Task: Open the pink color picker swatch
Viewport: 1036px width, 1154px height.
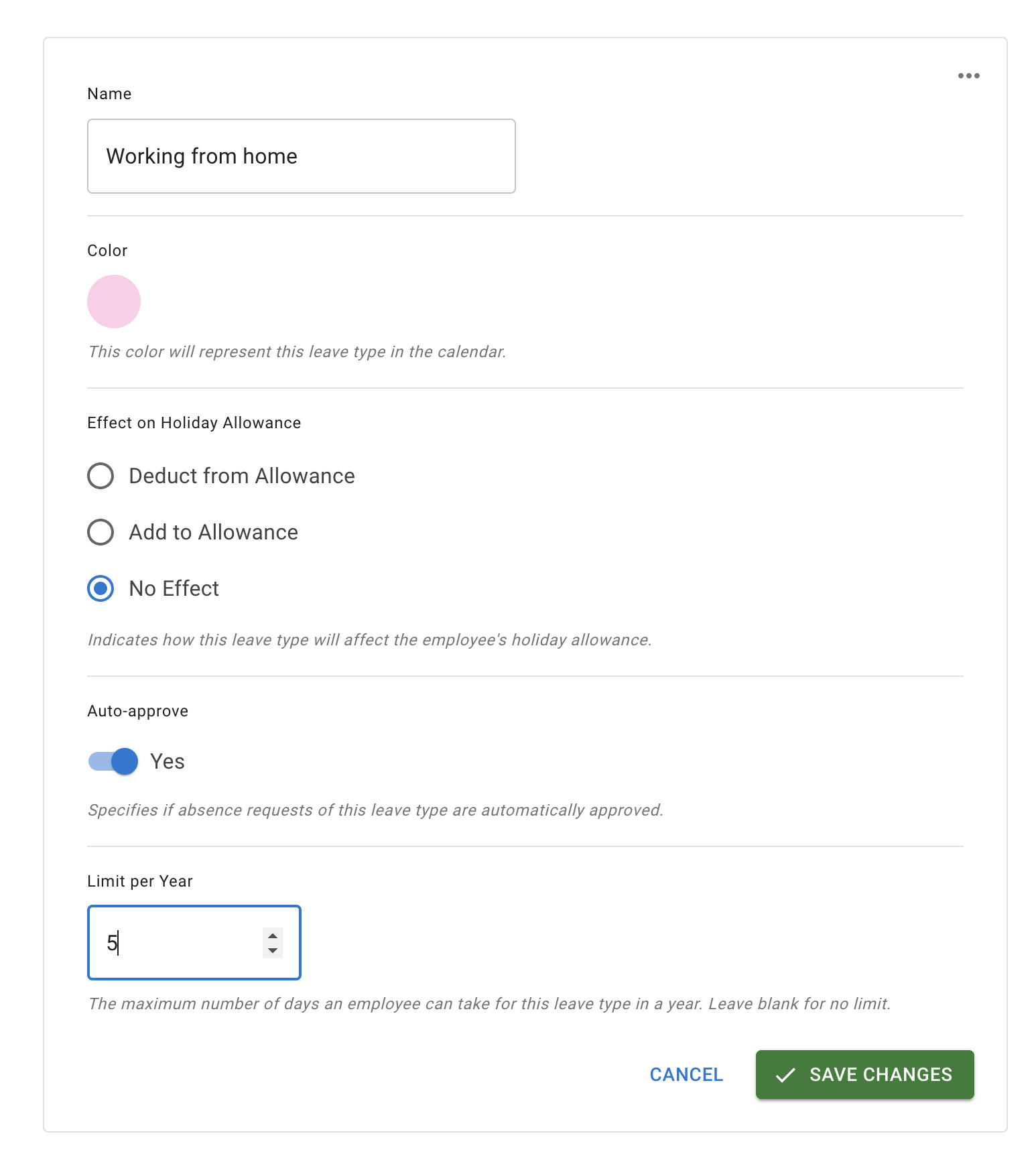Action: click(x=114, y=302)
